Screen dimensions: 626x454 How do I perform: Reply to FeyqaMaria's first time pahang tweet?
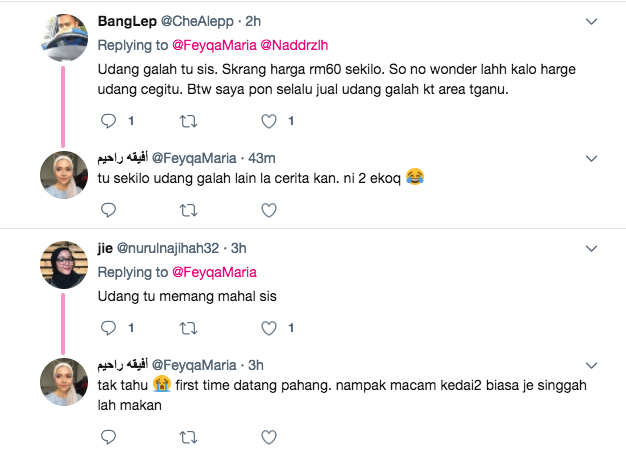[x=111, y=436]
